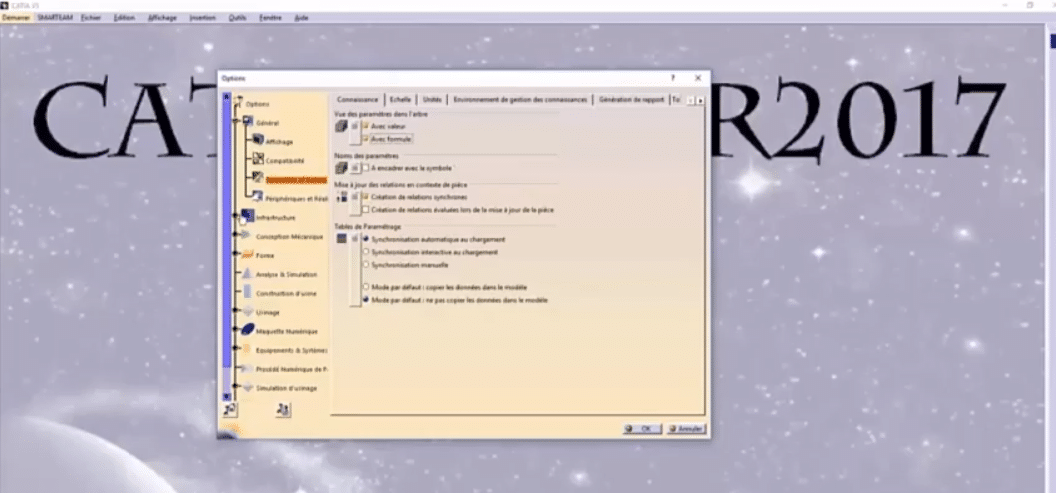Open the 'Génération de rapport' tab
The image size is (1056, 493).
pyautogui.click(x=631, y=100)
